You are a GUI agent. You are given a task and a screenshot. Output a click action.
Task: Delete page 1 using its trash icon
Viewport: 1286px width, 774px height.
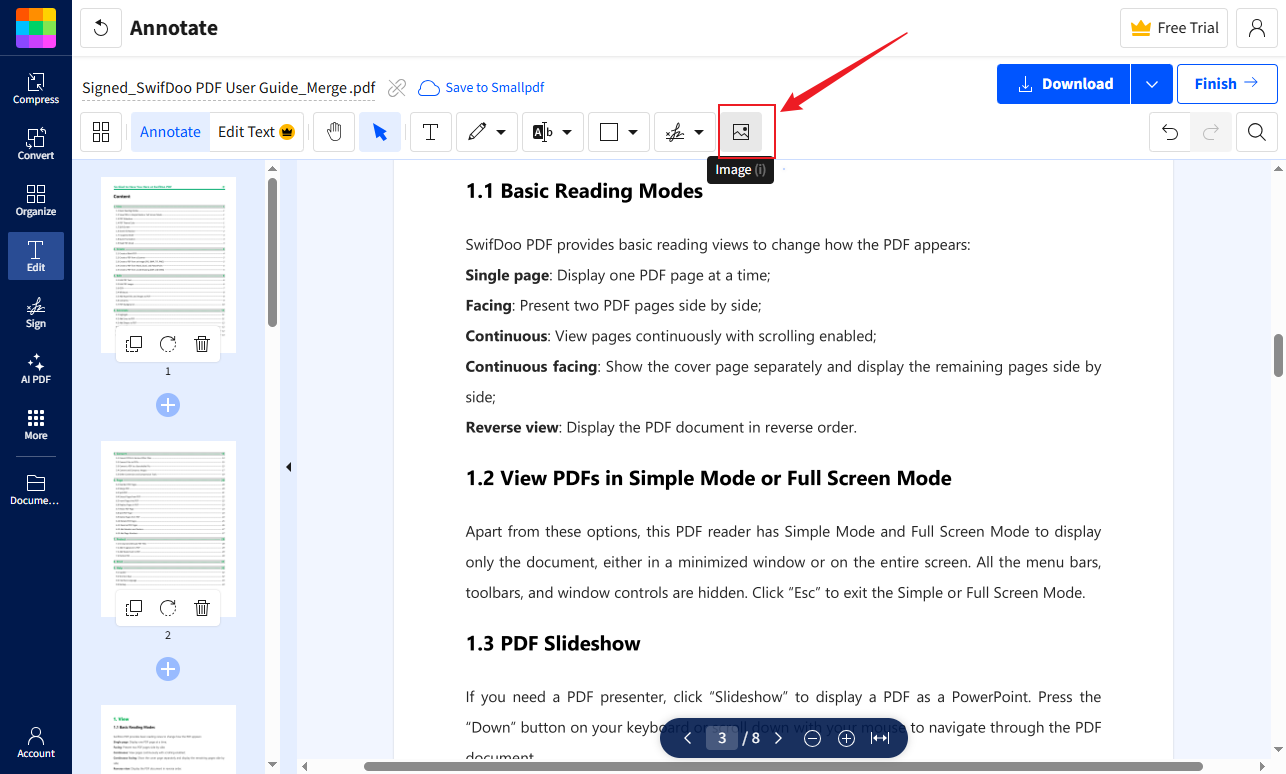[x=202, y=343]
